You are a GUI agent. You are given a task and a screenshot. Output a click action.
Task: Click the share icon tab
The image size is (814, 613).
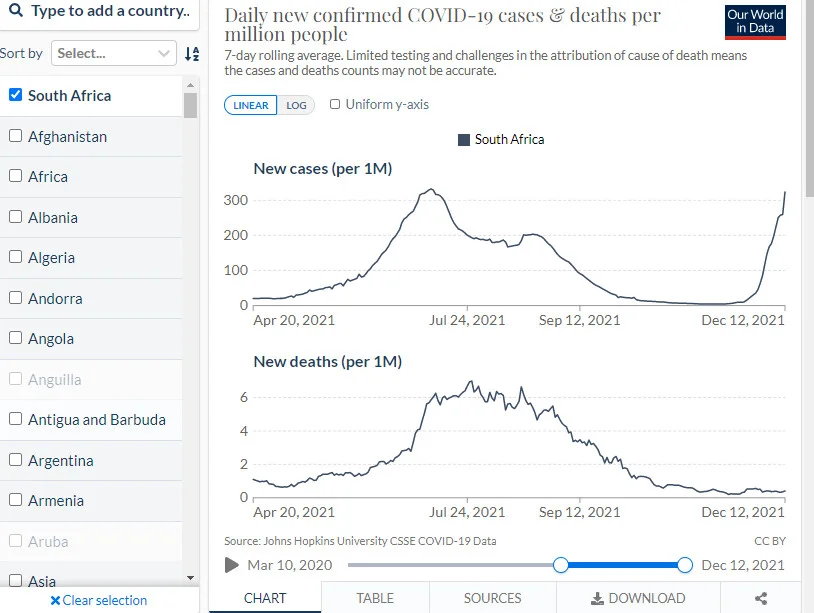coord(761,598)
